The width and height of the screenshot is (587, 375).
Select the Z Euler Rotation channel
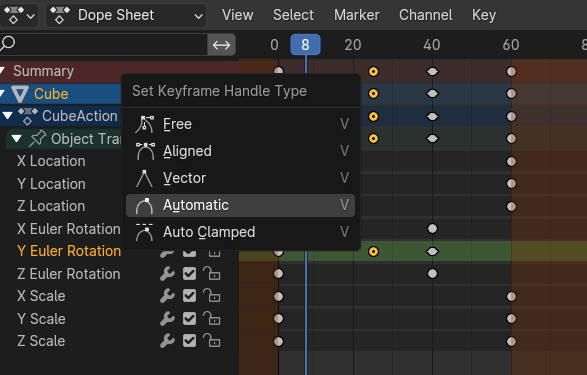(x=69, y=274)
